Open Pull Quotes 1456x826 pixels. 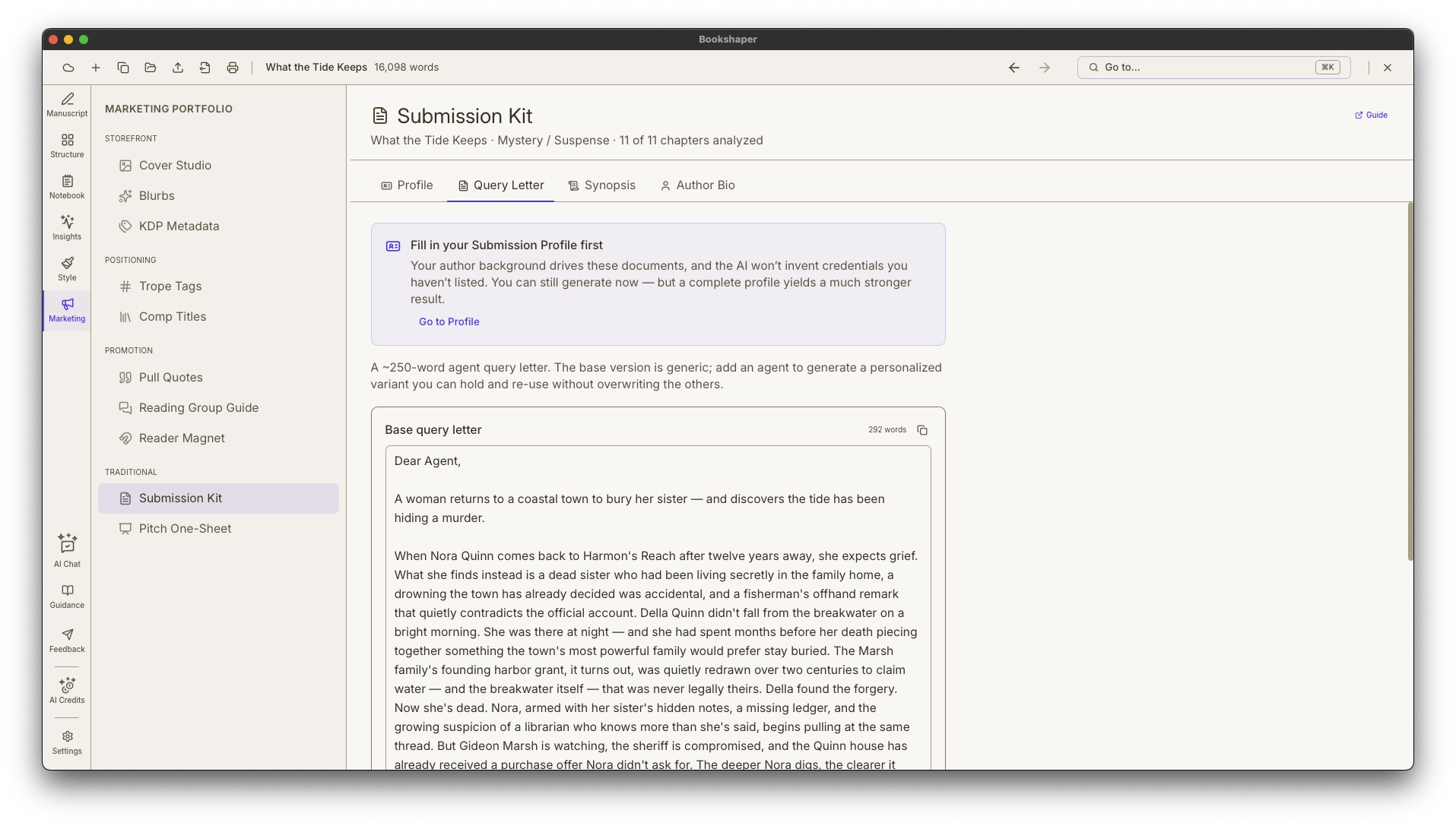pos(218,378)
